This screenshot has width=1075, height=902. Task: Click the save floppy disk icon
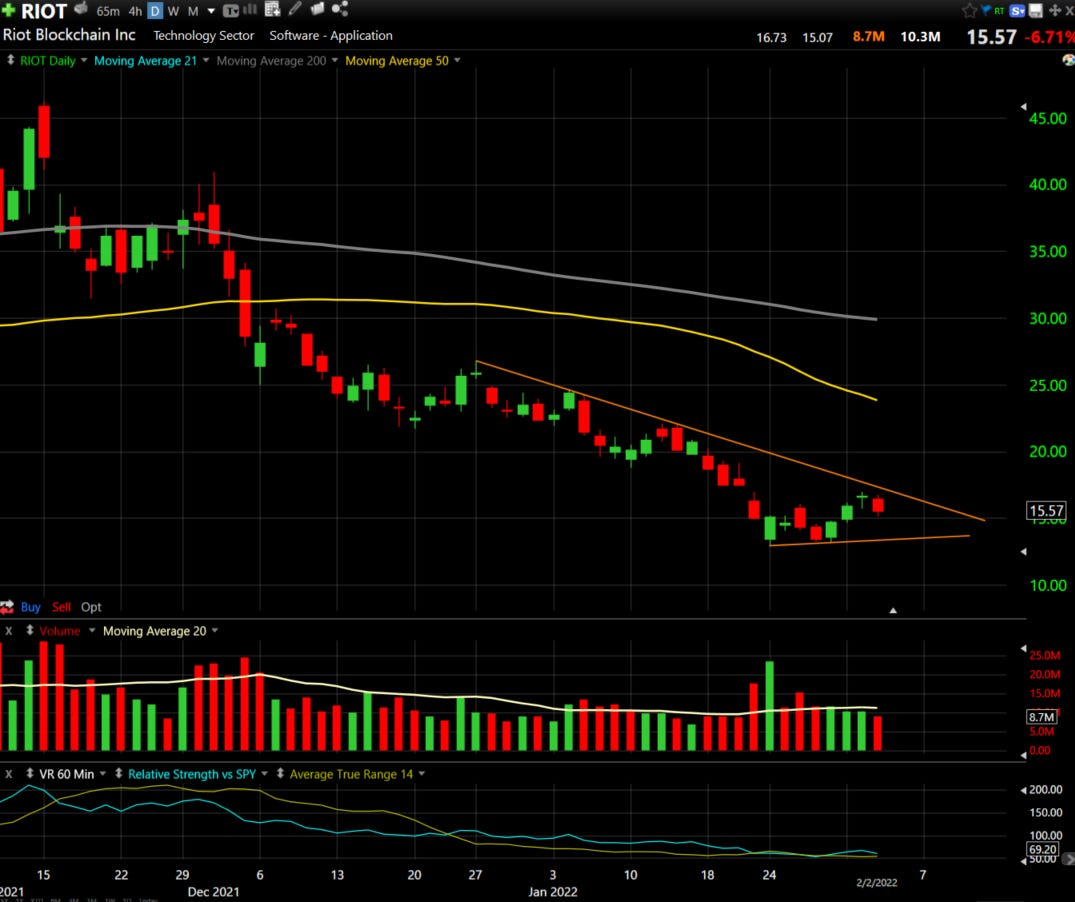[1036, 10]
